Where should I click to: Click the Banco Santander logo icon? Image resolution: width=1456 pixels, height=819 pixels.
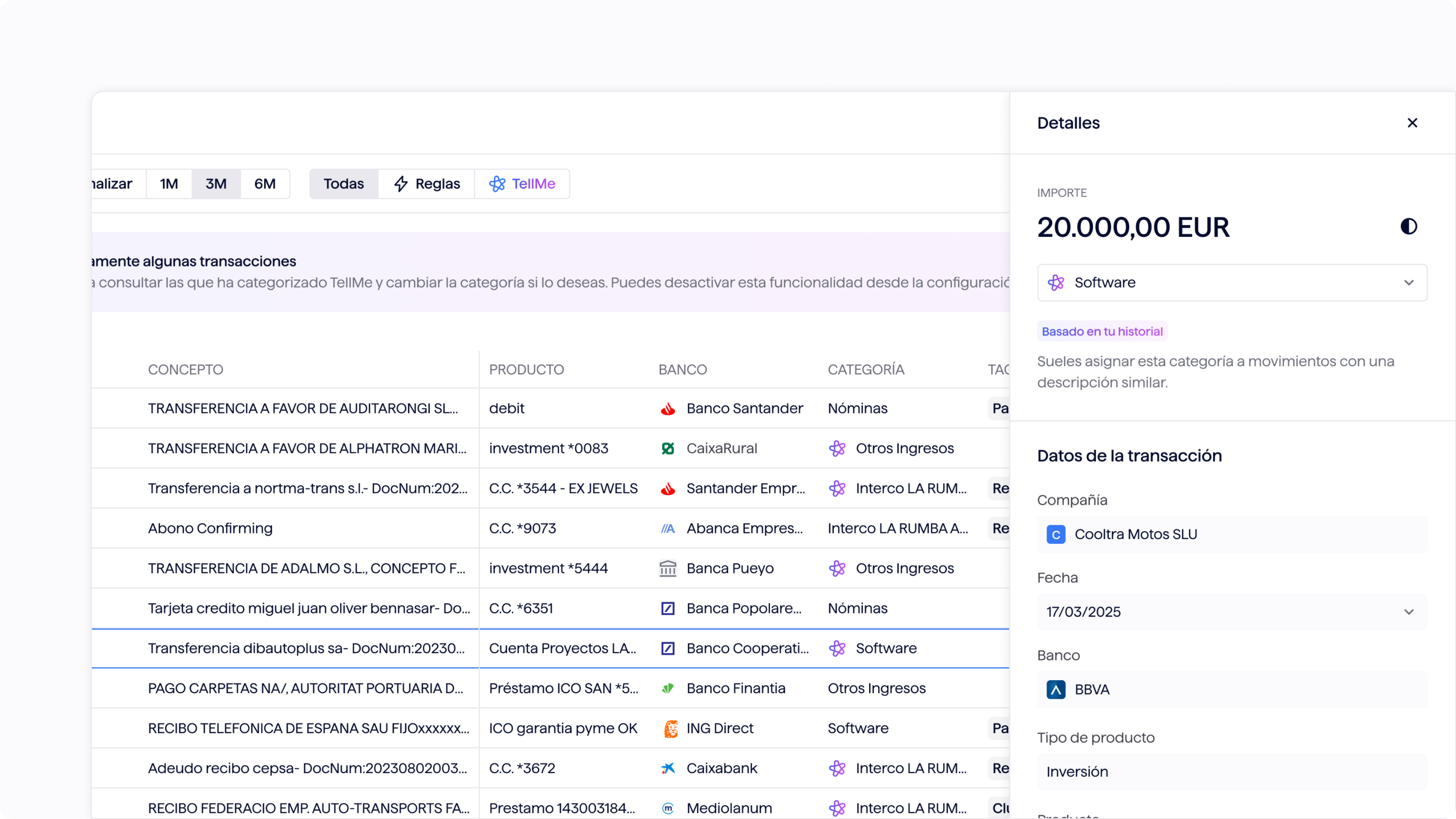tap(668, 408)
